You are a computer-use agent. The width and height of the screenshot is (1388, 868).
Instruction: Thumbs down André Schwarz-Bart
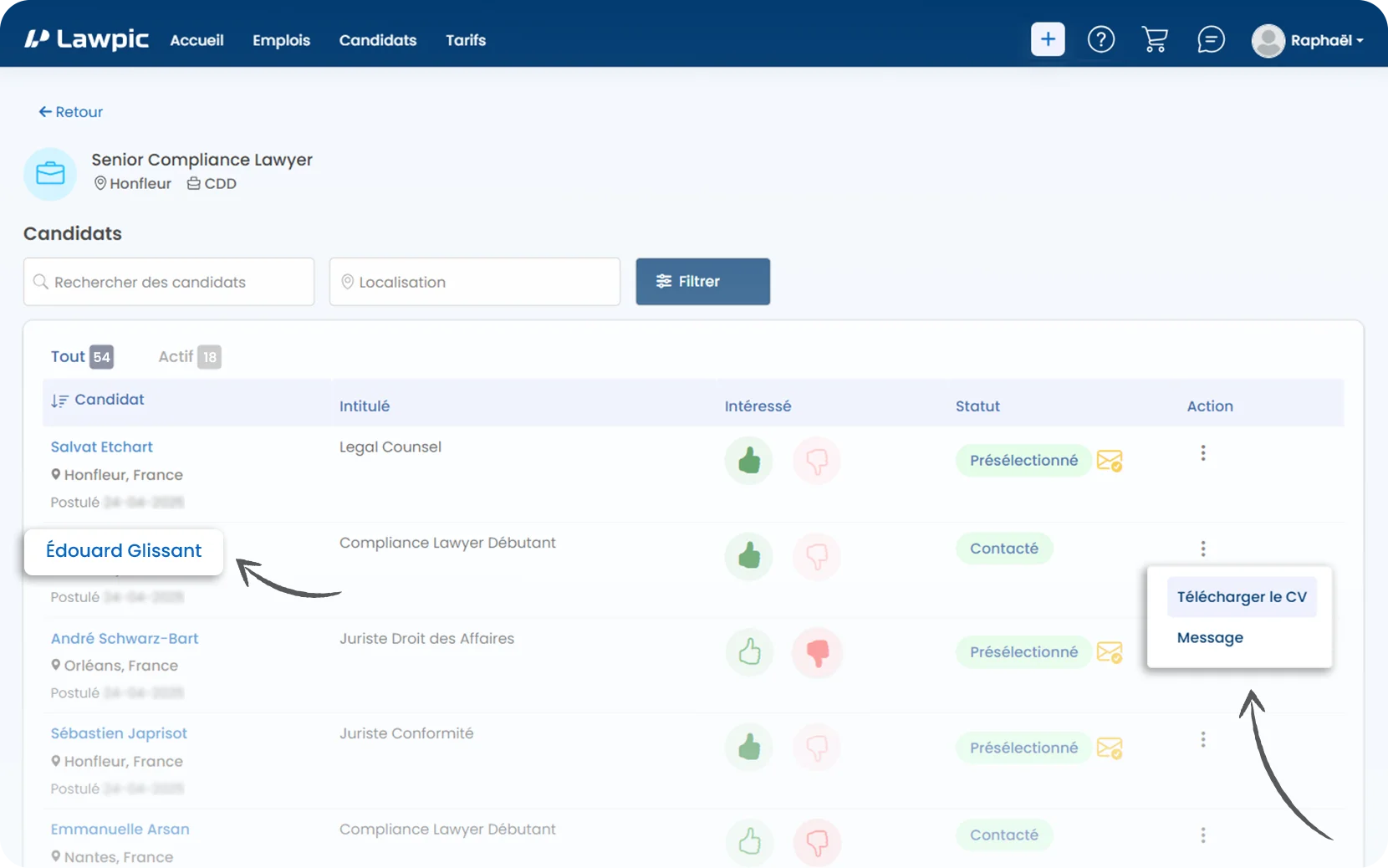[817, 652]
